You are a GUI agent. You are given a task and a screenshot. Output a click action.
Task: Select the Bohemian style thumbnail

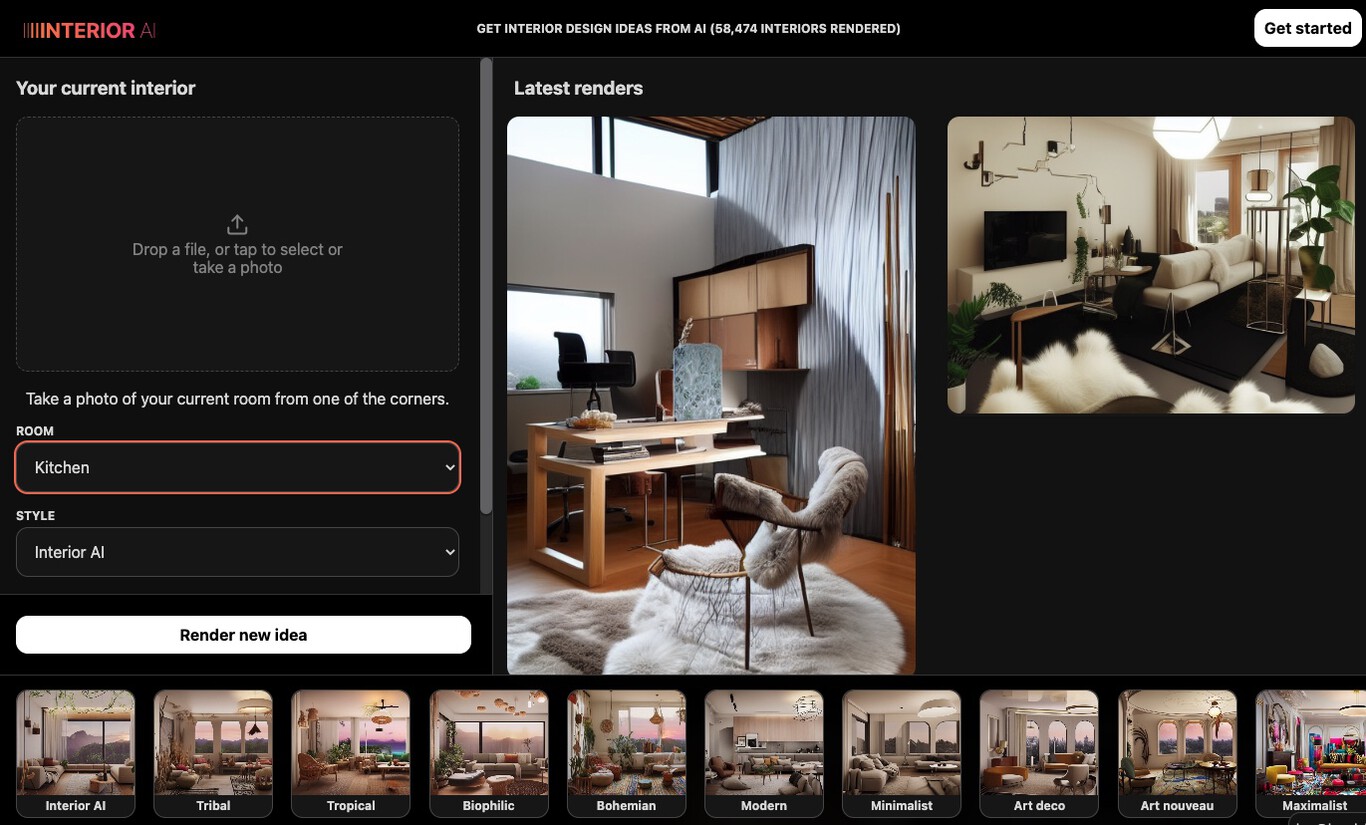[626, 752]
